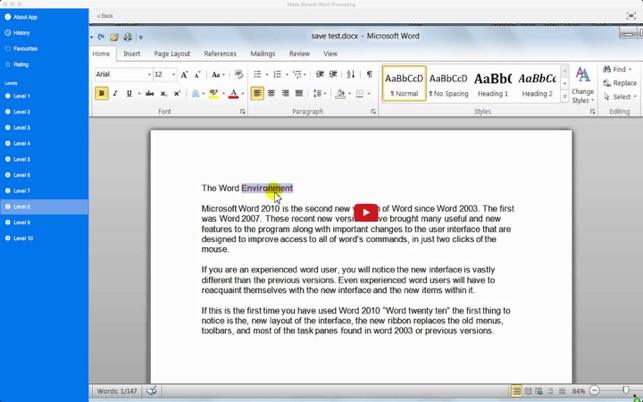The image size is (643, 402).
Task: Open the Arial font name dropdown
Action: 149,75
